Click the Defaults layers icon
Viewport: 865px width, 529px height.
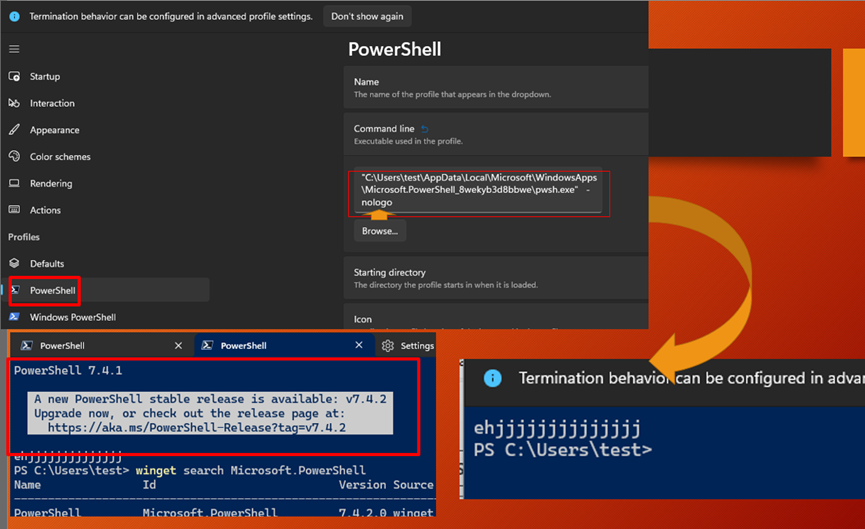[x=14, y=263]
